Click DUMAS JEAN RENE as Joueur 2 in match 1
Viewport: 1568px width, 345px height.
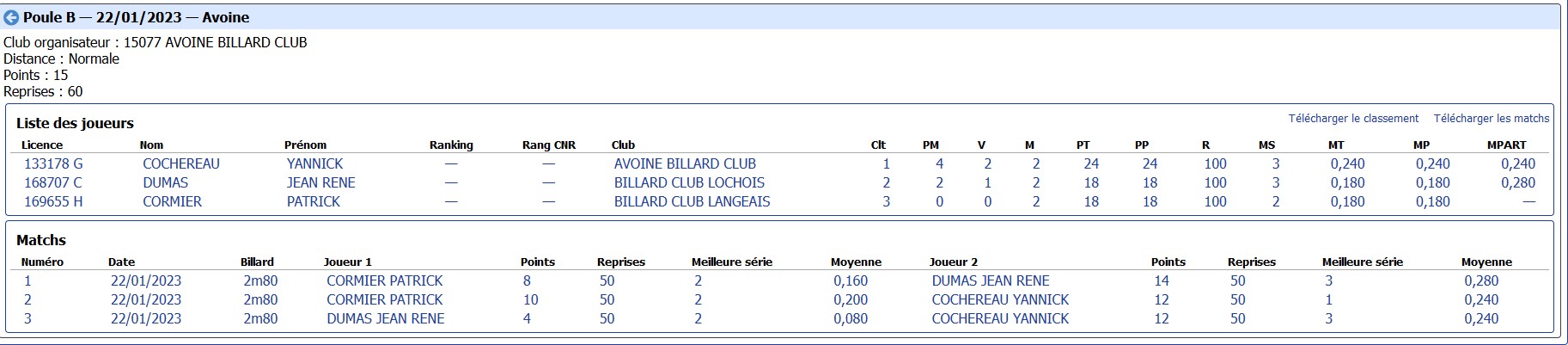pos(991,280)
